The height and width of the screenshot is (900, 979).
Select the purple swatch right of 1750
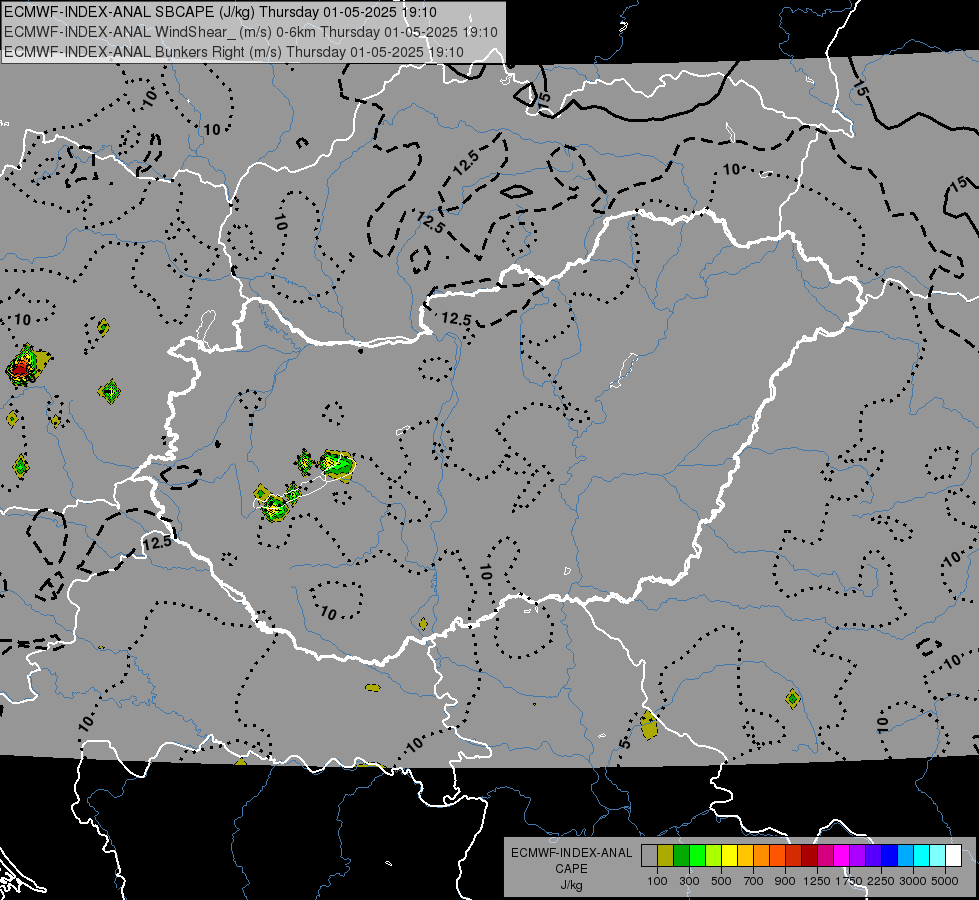(857, 855)
